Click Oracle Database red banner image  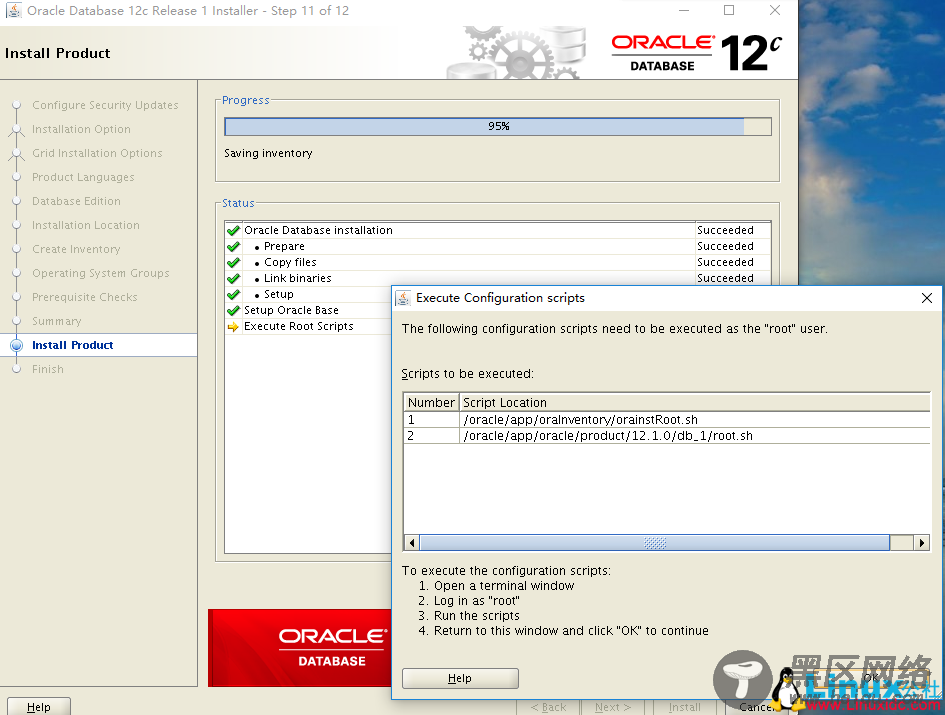click(x=300, y=648)
